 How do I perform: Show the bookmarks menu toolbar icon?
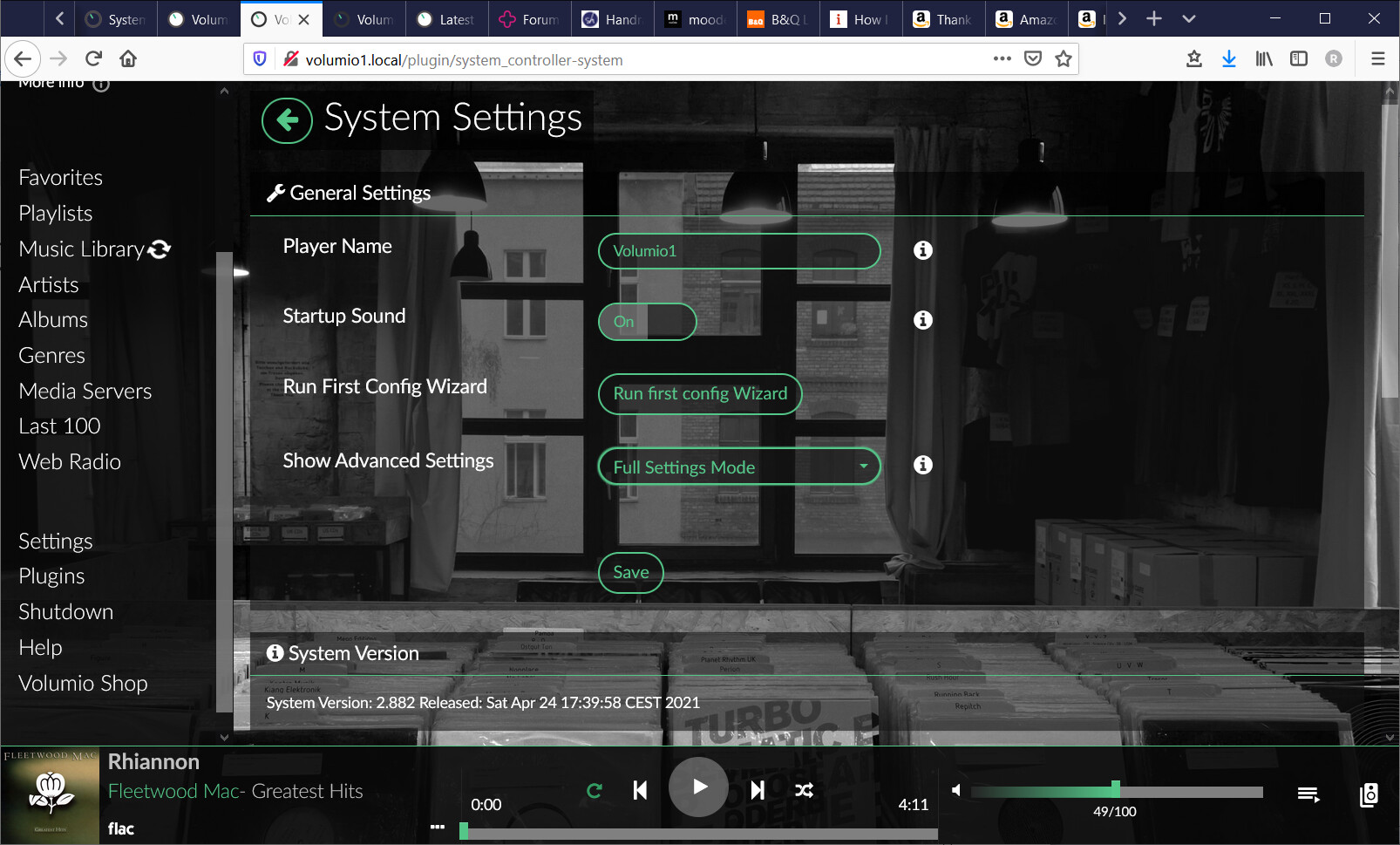tap(1194, 58)
